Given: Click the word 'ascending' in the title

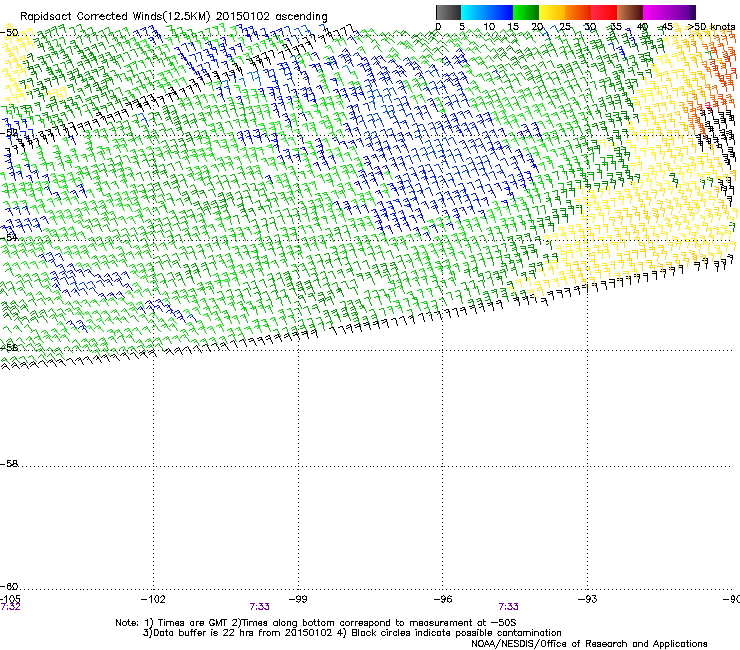Looking at the screenshot, I should 301,17.
